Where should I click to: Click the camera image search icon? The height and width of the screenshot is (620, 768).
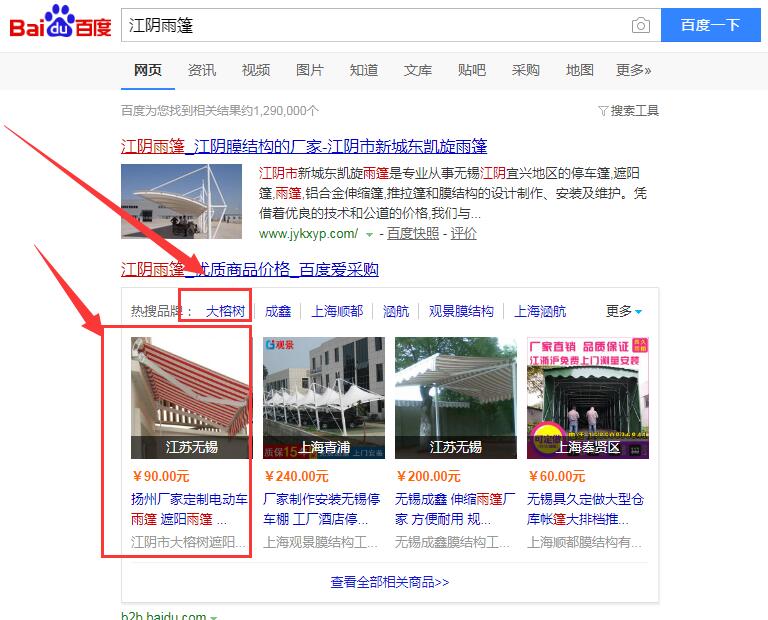point(640,25)
